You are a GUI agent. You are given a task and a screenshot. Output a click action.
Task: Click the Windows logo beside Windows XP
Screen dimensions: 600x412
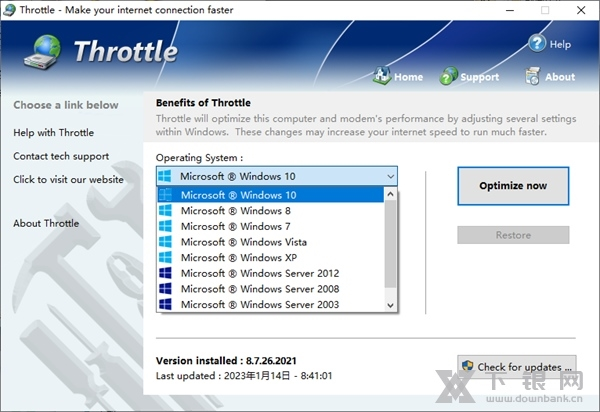click(x=165, y=257)
